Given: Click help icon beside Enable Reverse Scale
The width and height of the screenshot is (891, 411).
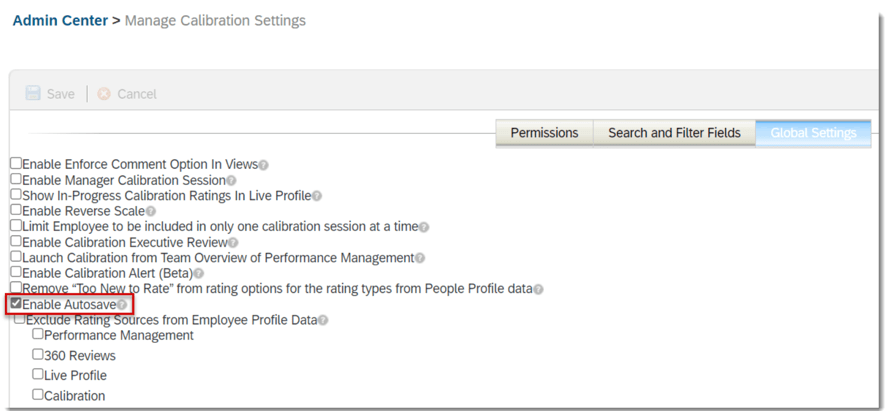Looking at the screenshot, I should [x=151, y=211].
